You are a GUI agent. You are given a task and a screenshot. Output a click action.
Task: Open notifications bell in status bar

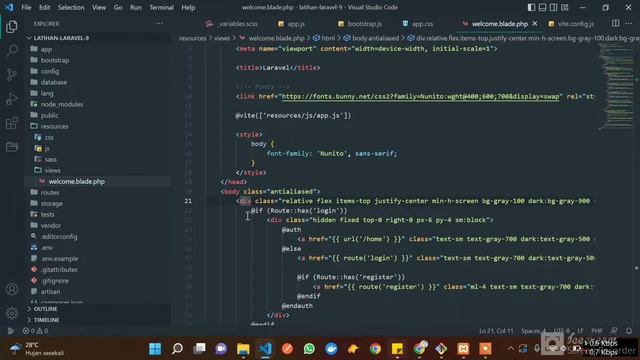[629, 331]
